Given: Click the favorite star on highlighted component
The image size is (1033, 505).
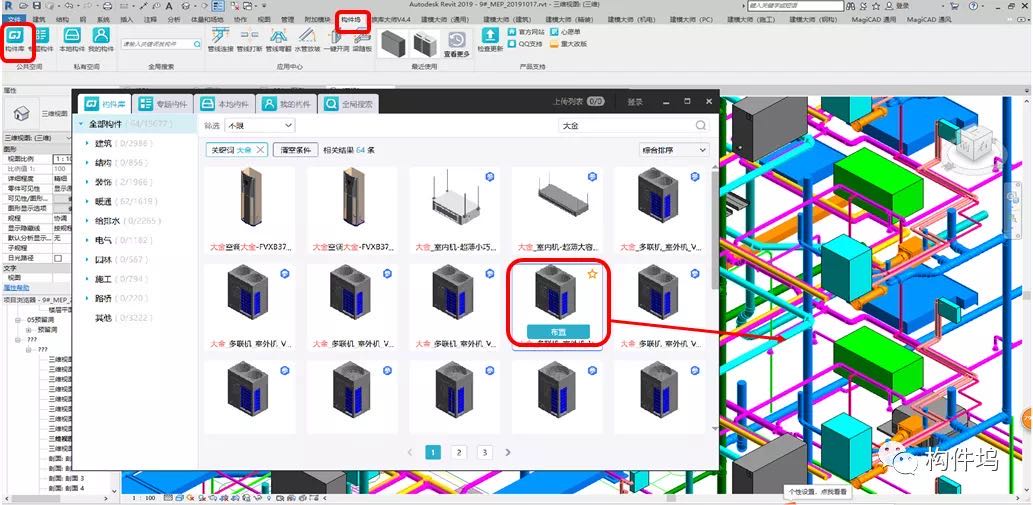Looking at the screenshot, I should [592, 274].
